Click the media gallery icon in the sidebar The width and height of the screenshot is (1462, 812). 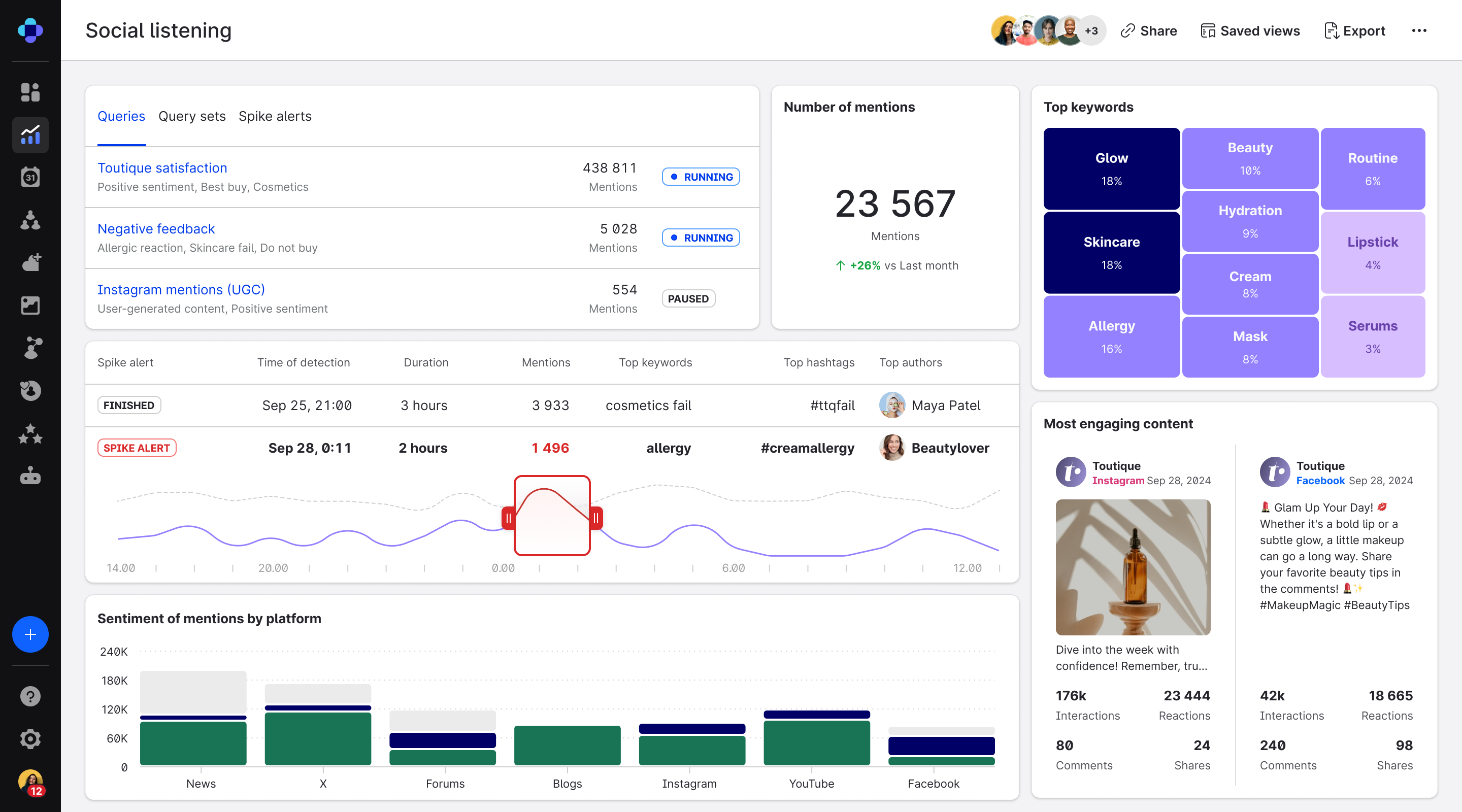click(30, 306)
